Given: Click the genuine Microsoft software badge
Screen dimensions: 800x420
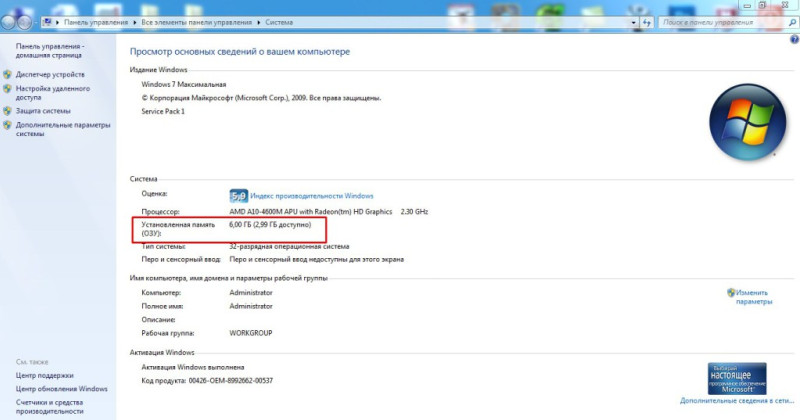Looking at the screenshot, I should click(x=737, y=378).
